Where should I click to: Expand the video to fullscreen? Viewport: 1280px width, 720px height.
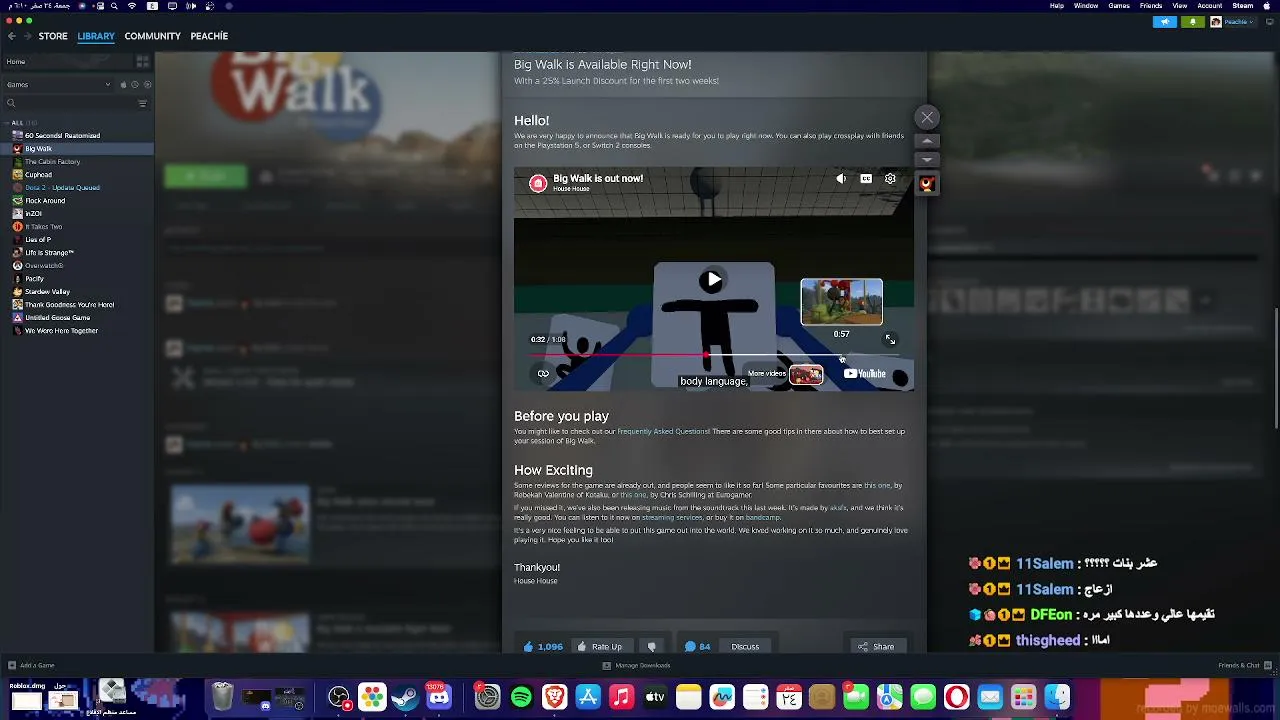890,340
